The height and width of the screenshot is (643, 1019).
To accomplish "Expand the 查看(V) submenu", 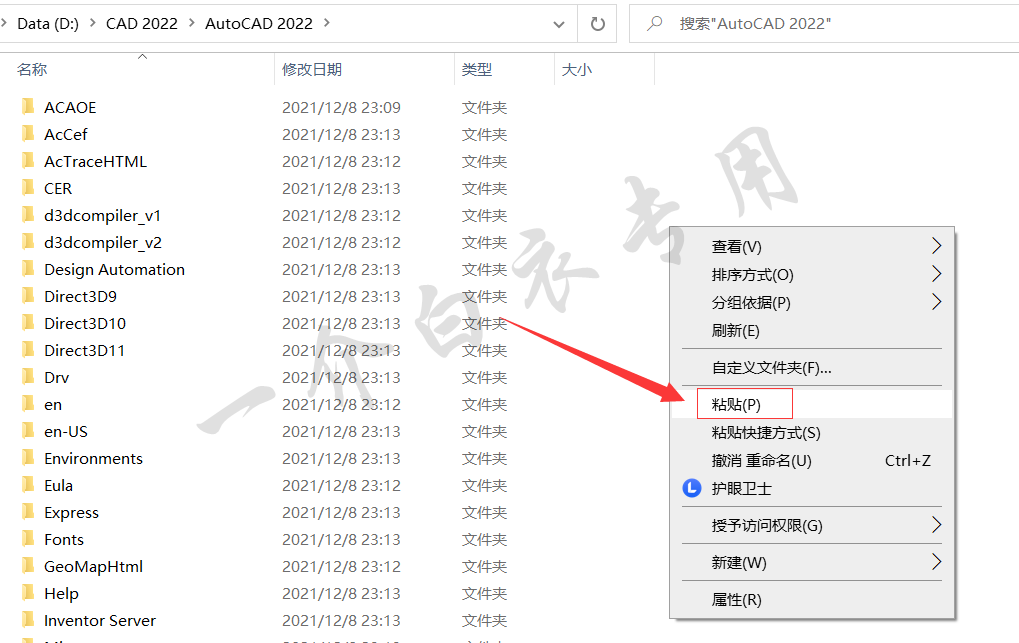I will pos(936,246).
